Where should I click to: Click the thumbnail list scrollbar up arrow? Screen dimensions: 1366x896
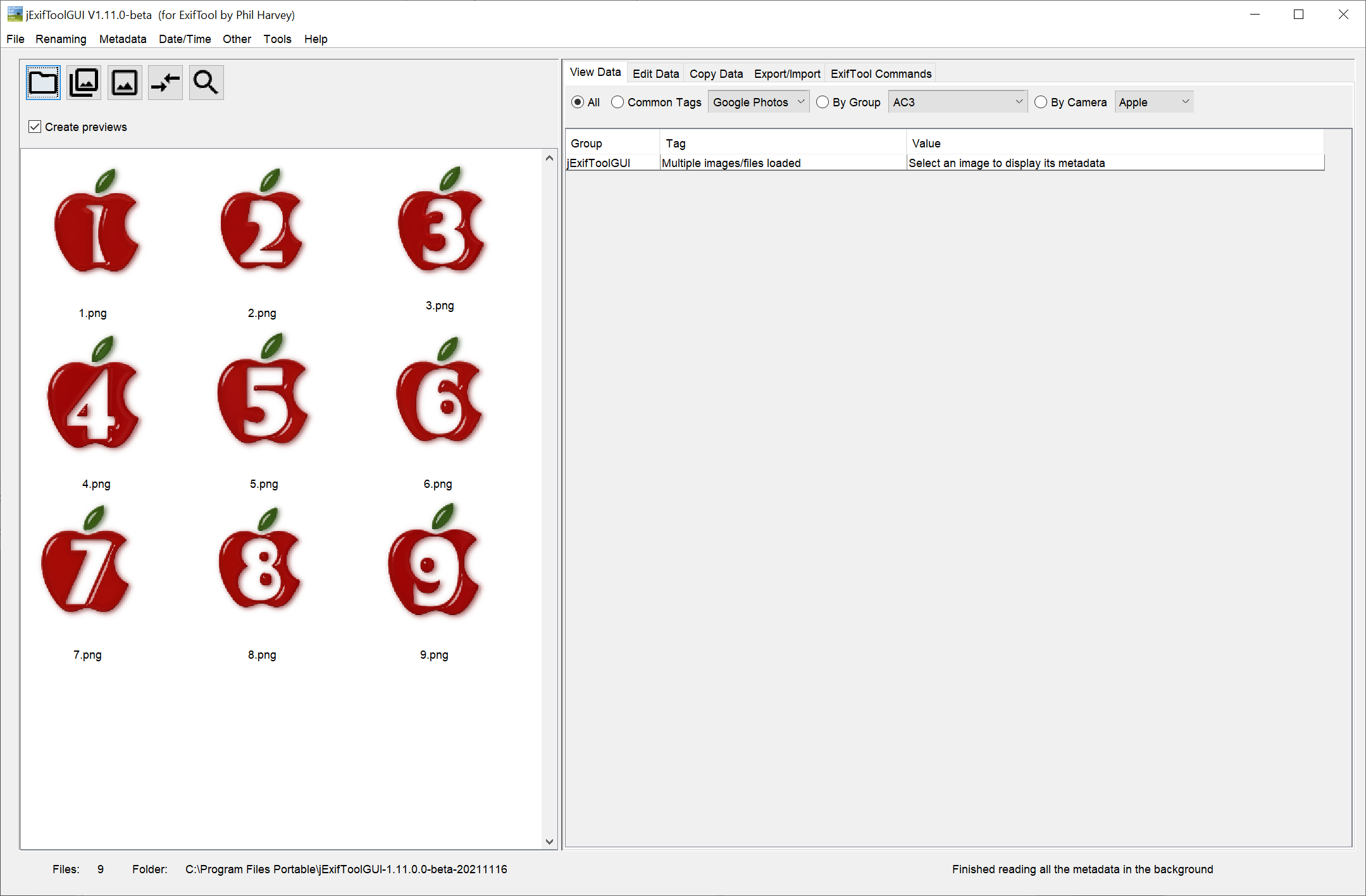(549, 158)
